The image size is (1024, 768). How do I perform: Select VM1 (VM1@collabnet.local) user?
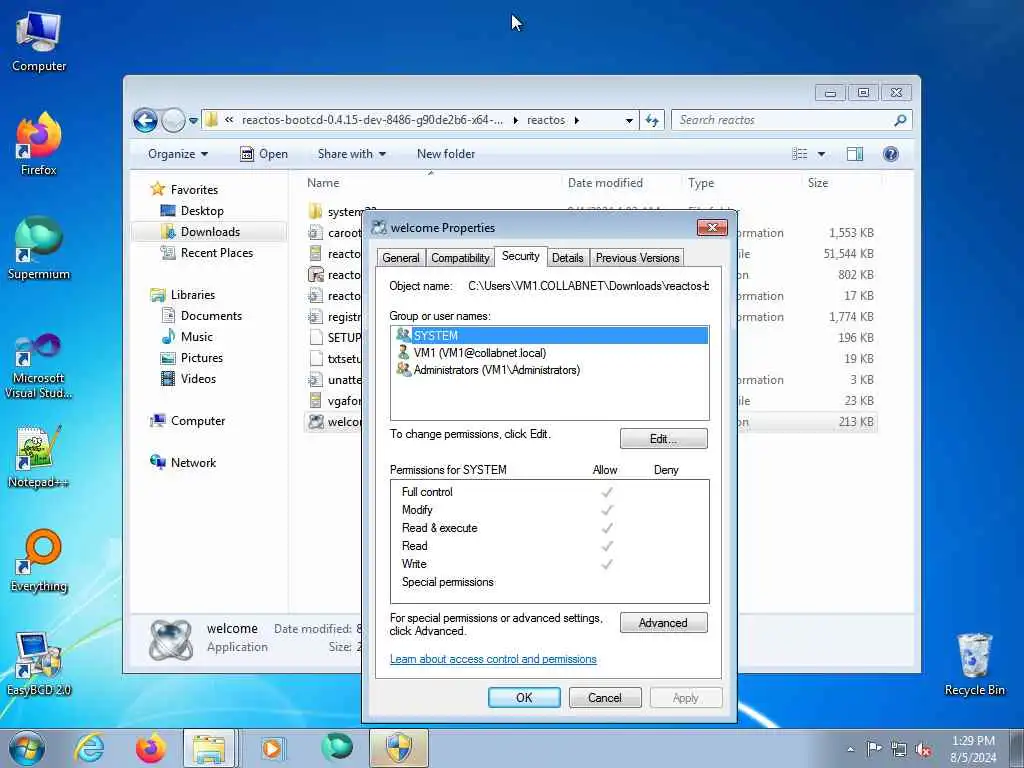[x=471, y=353]
